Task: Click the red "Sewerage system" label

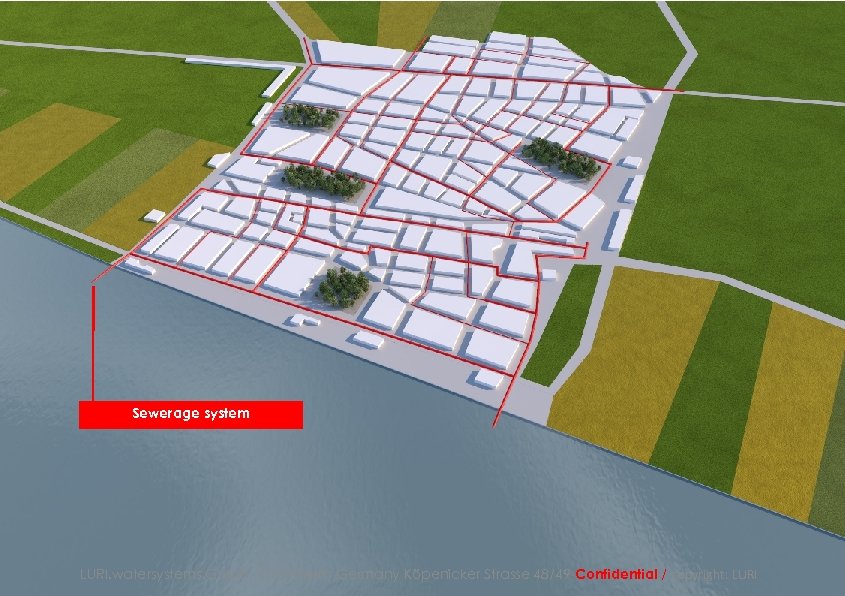Action: [x=191, y=414]
